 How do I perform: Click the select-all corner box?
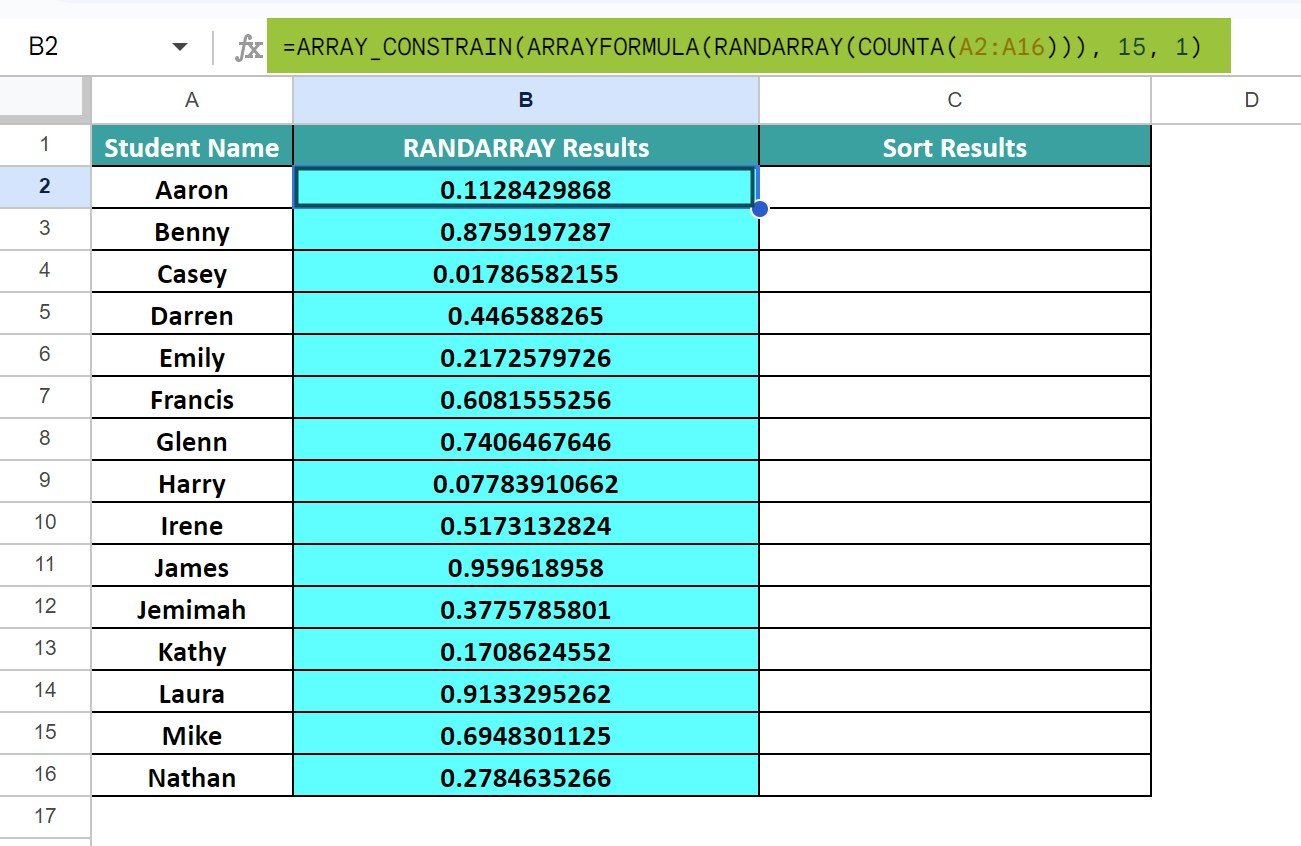coord(45,99)
